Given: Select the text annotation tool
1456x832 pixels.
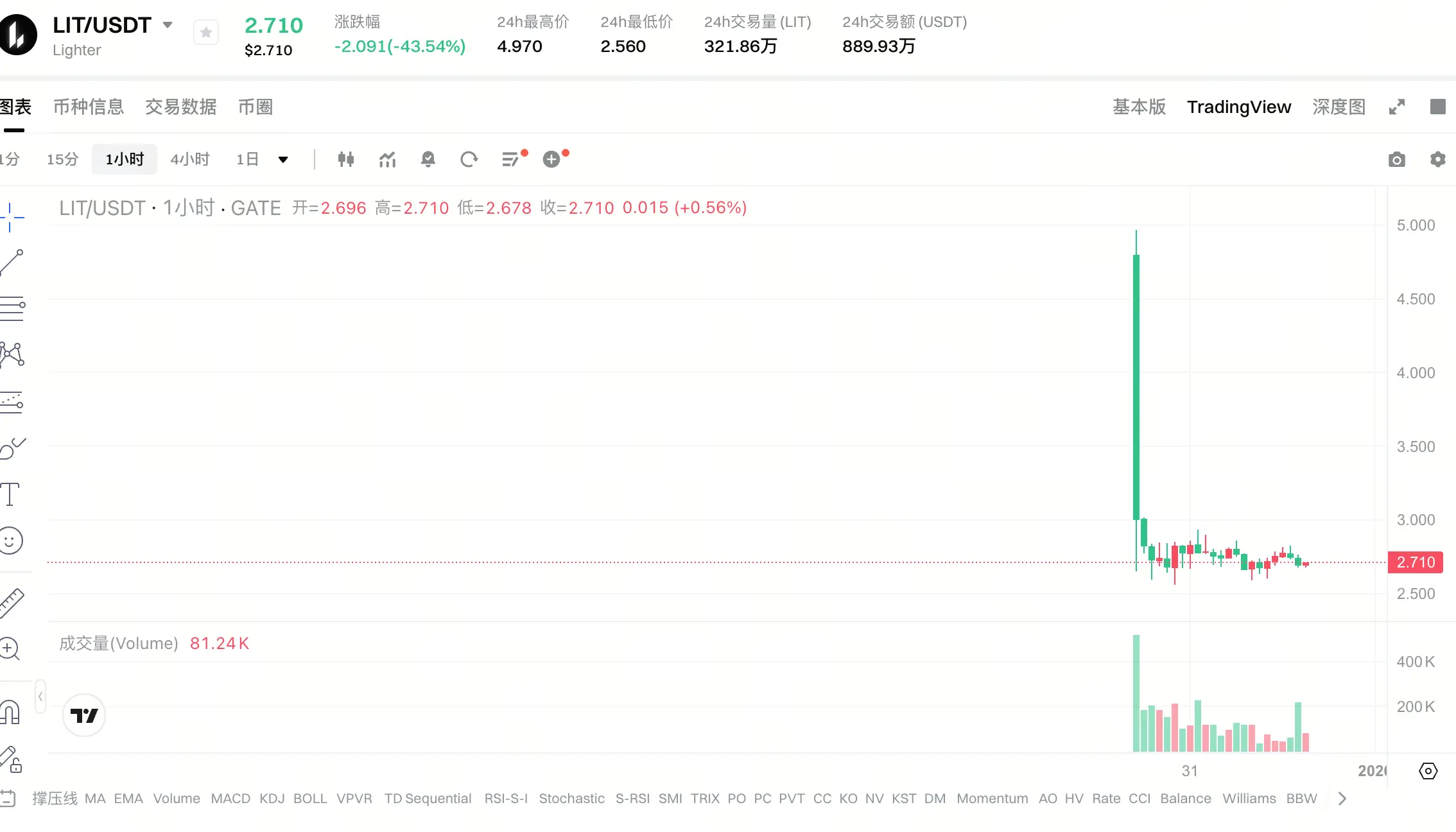Looking at the screenshot, I should [x=10, y=494].
